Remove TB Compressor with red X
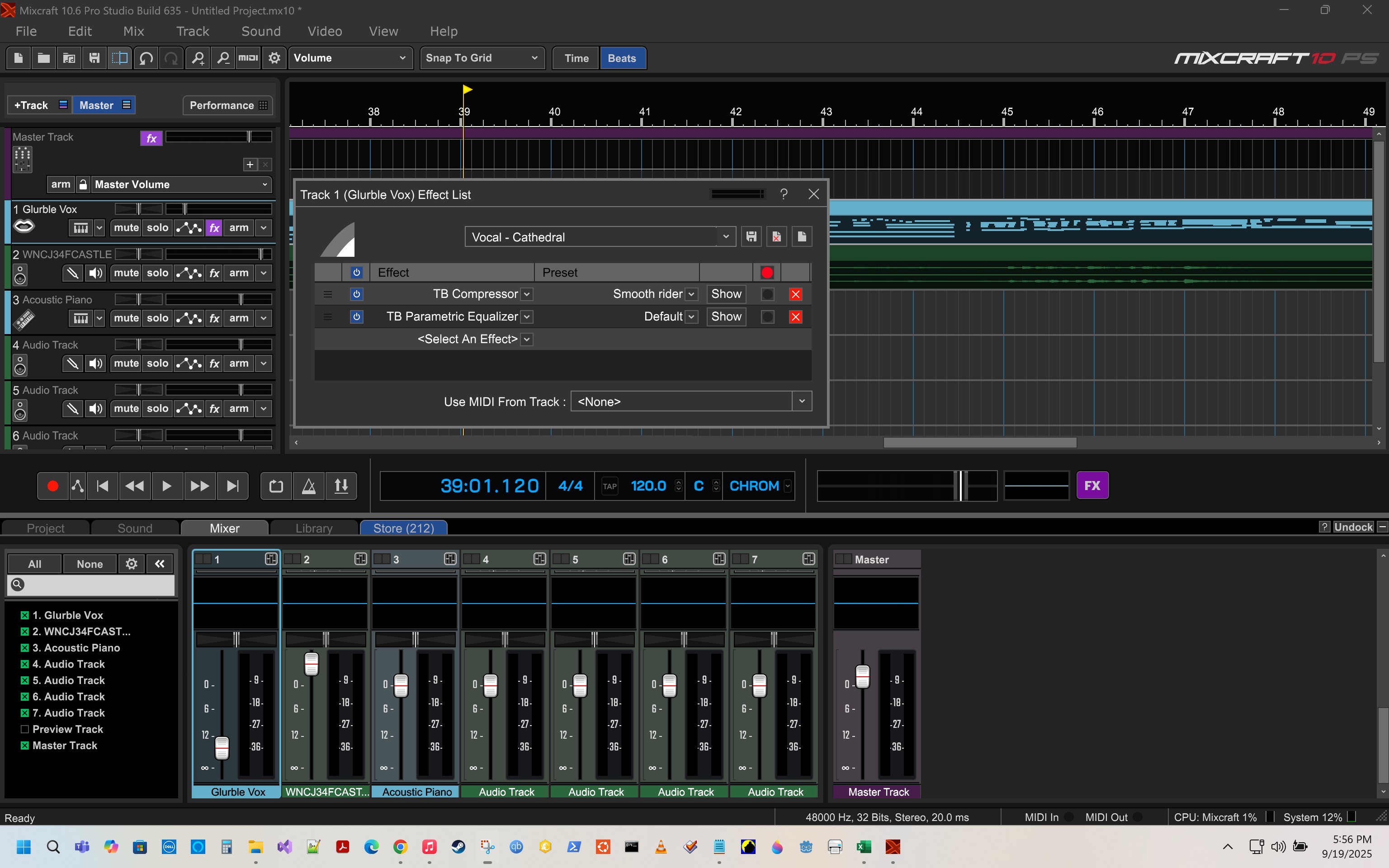The height and width of the screenshot is (868, 1389). click(x=795, y=294)
